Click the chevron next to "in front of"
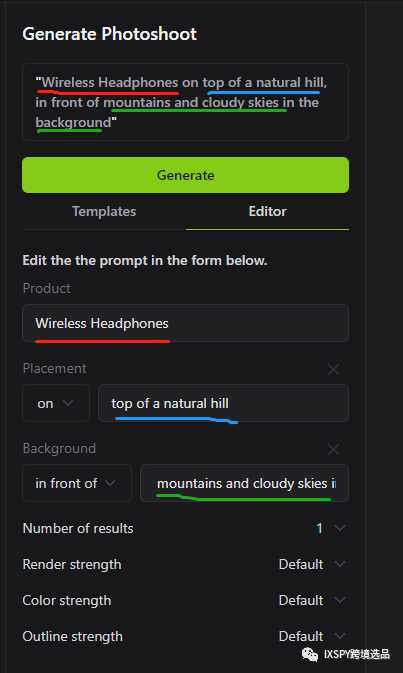403x673 pixels. click(x=110, y=483)
